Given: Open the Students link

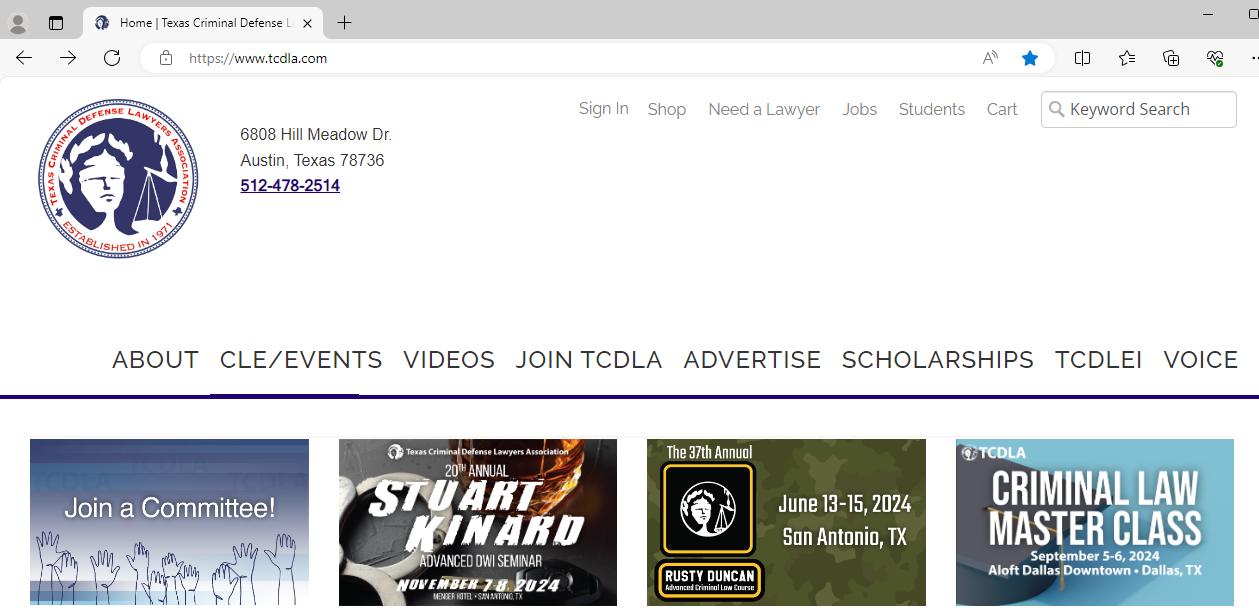Looking at the screenshot, I should (x=932, y=109).
